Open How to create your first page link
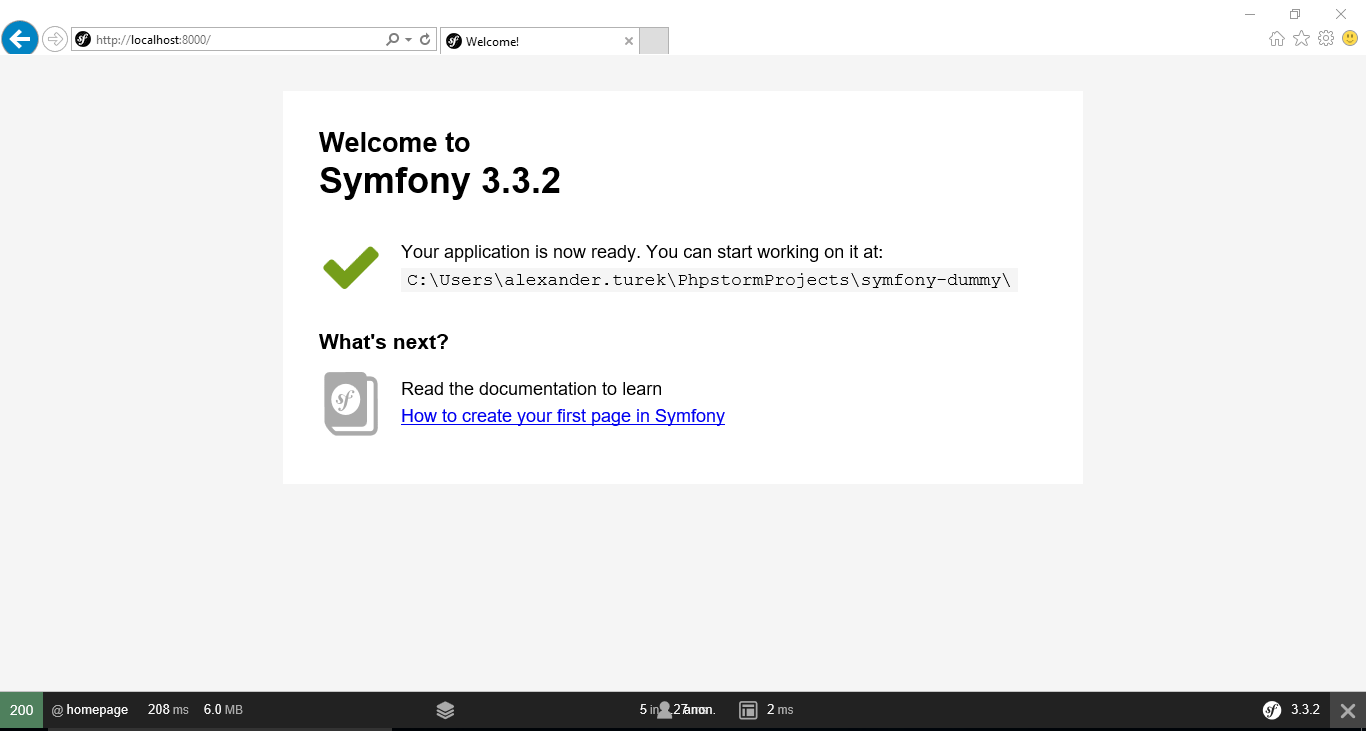This screenshot has width=1366, height=731. click(x=563, y=416)
